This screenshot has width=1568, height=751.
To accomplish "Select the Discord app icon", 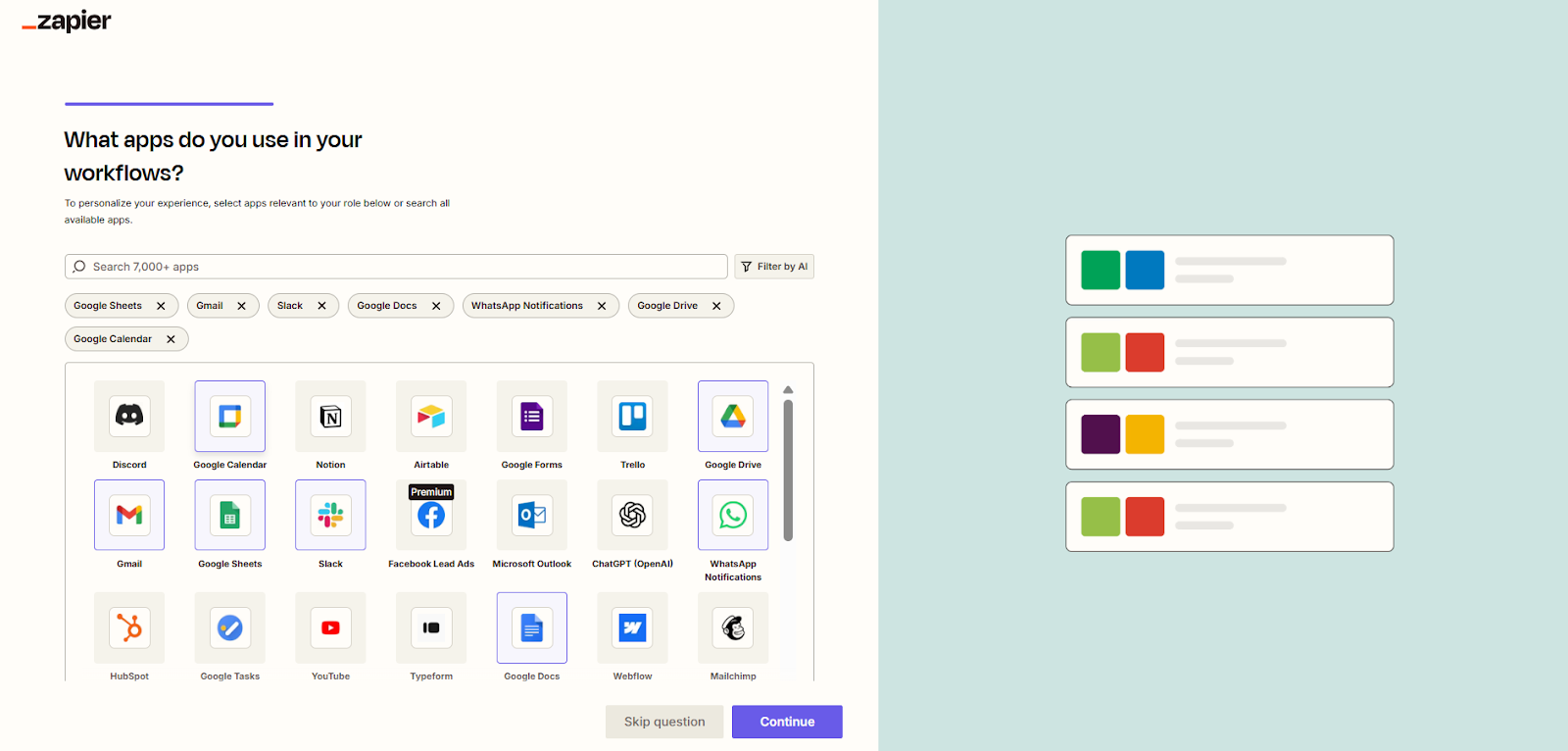I will pos(129,416).
